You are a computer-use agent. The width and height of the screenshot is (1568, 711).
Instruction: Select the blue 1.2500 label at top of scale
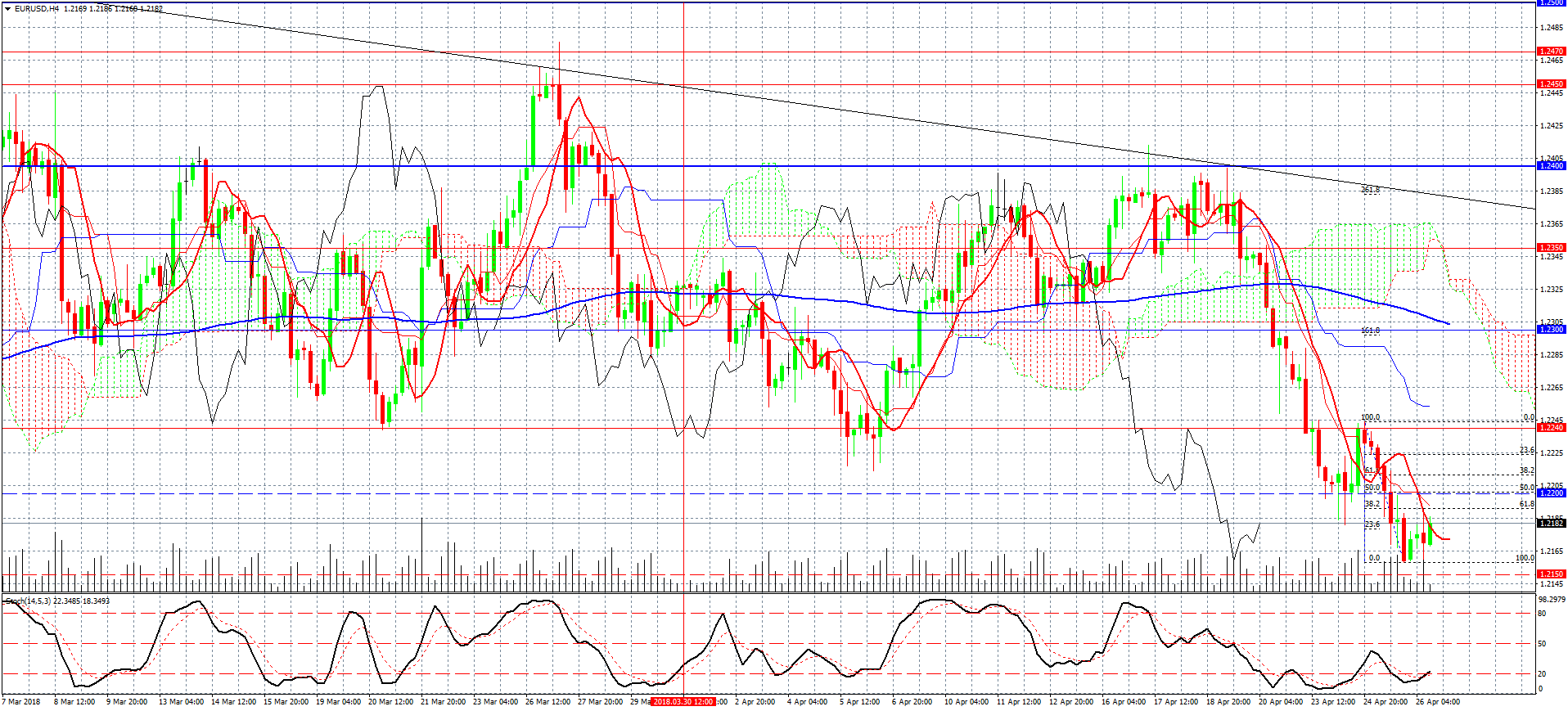pyautogui.click(x=1551, y=3)
